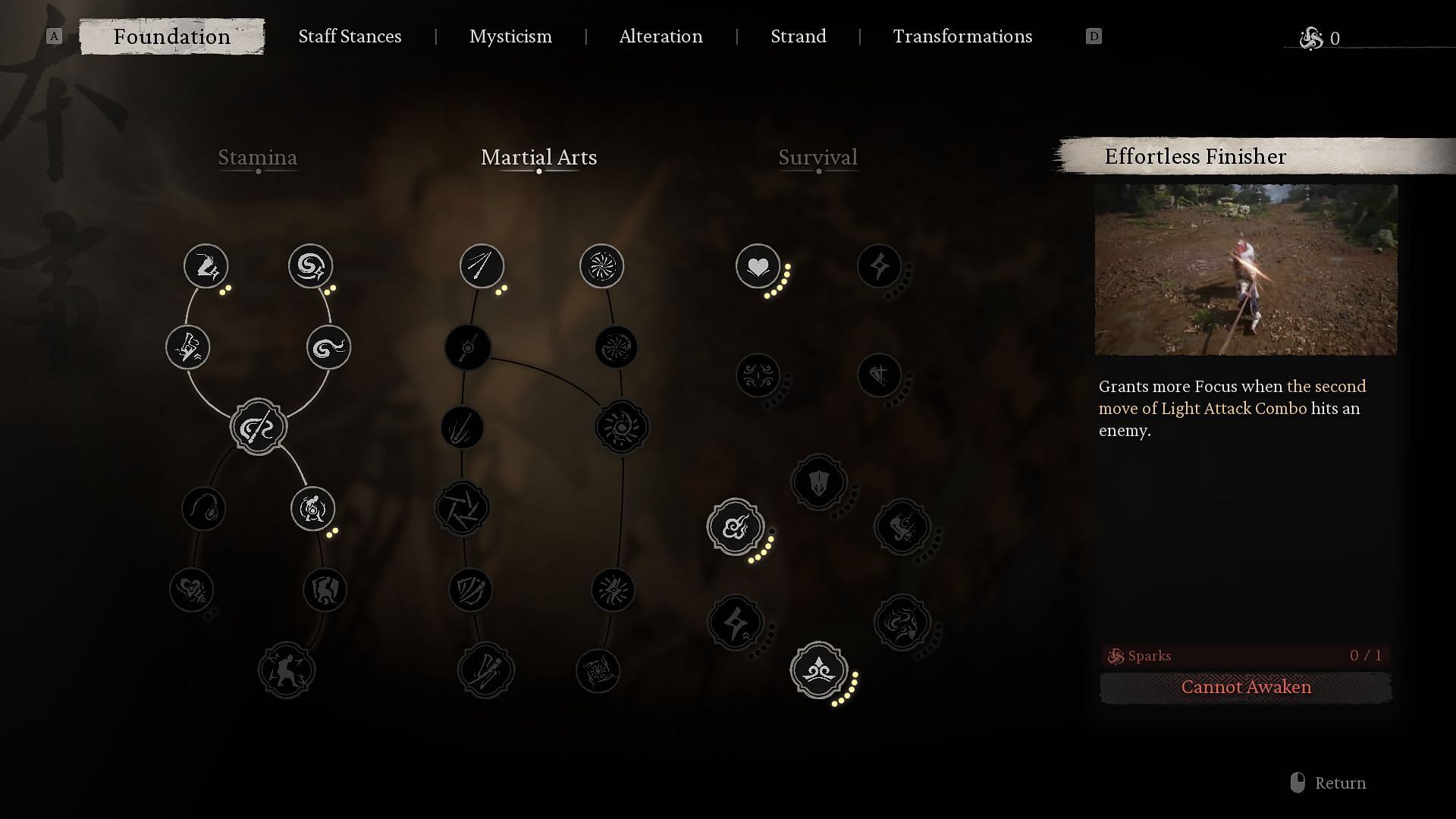The height and width of the screenshot is (819, 1456).
Task: Select the serpent stamina skill icon
Action: point(328,347)
